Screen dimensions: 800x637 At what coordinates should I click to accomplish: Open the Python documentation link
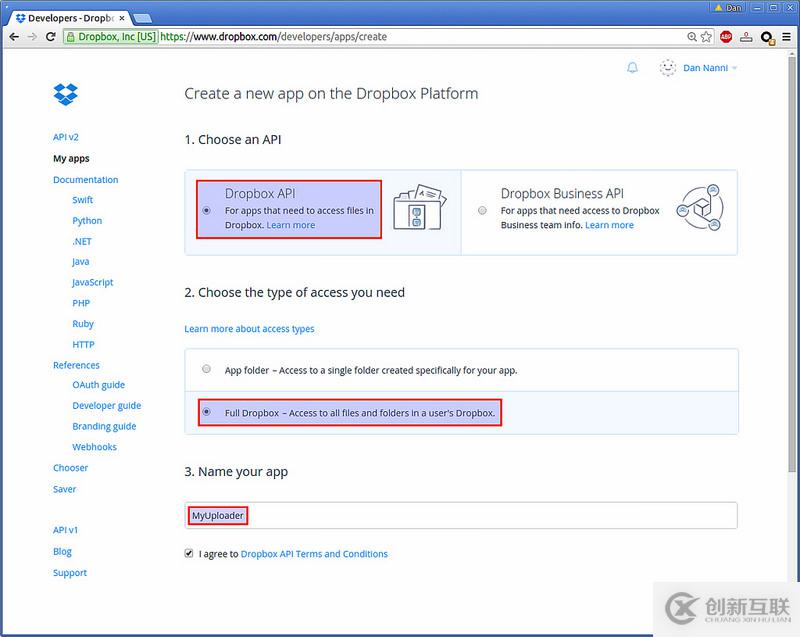click(87, 221)
